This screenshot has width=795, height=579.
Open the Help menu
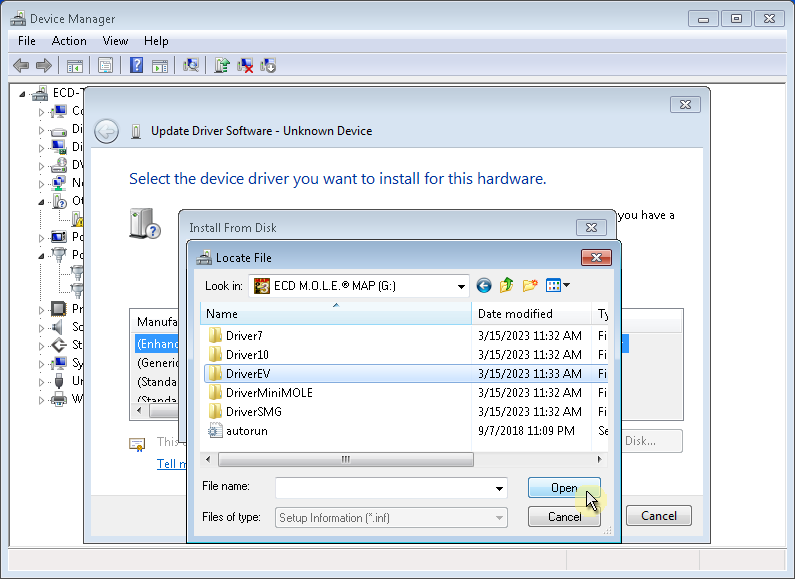(156, 41)
